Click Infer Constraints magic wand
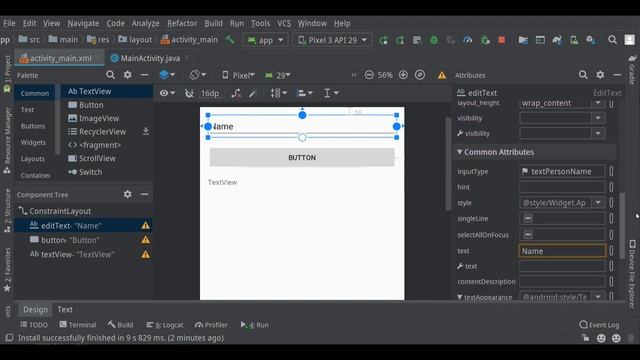The height and width of the screenshot is (360, 640). coord(253,93)
